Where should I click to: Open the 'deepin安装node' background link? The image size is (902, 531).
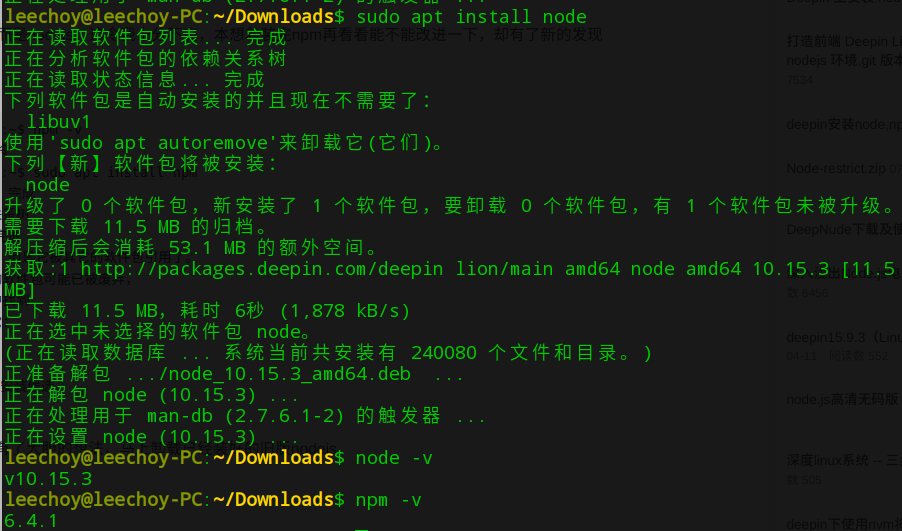click(844, 124)
